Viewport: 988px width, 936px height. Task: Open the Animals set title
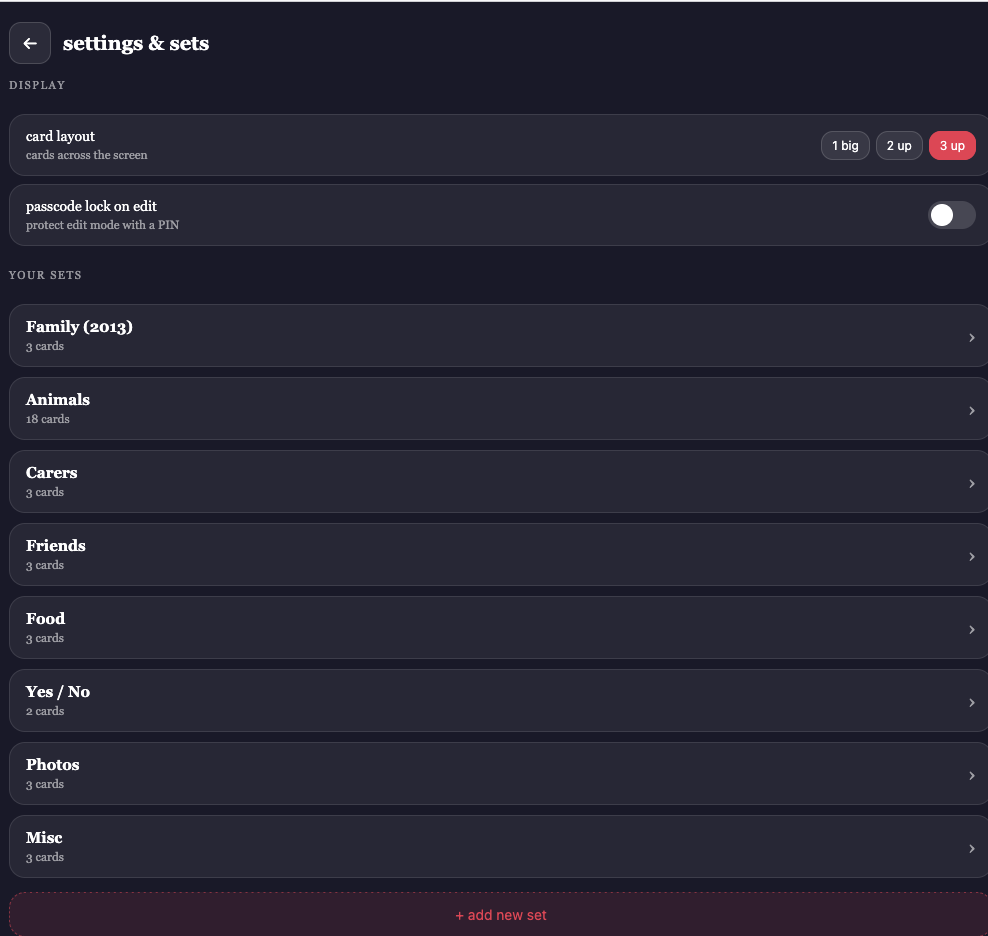(x=58, y=400)
